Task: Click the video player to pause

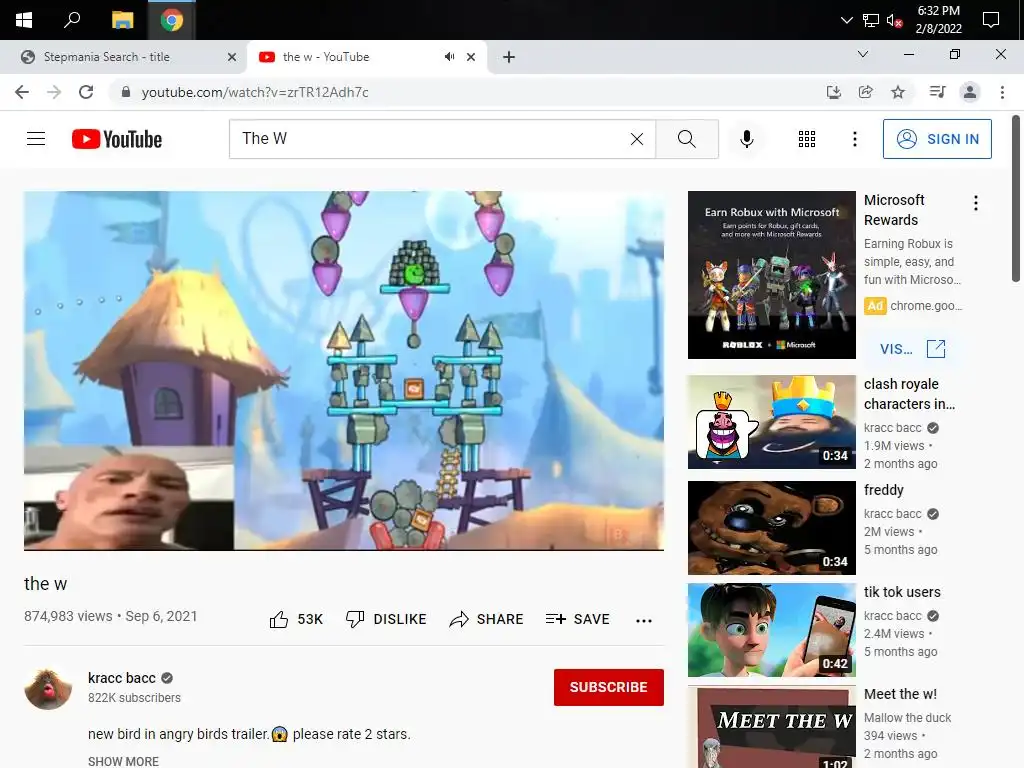Action: [344, 370]
